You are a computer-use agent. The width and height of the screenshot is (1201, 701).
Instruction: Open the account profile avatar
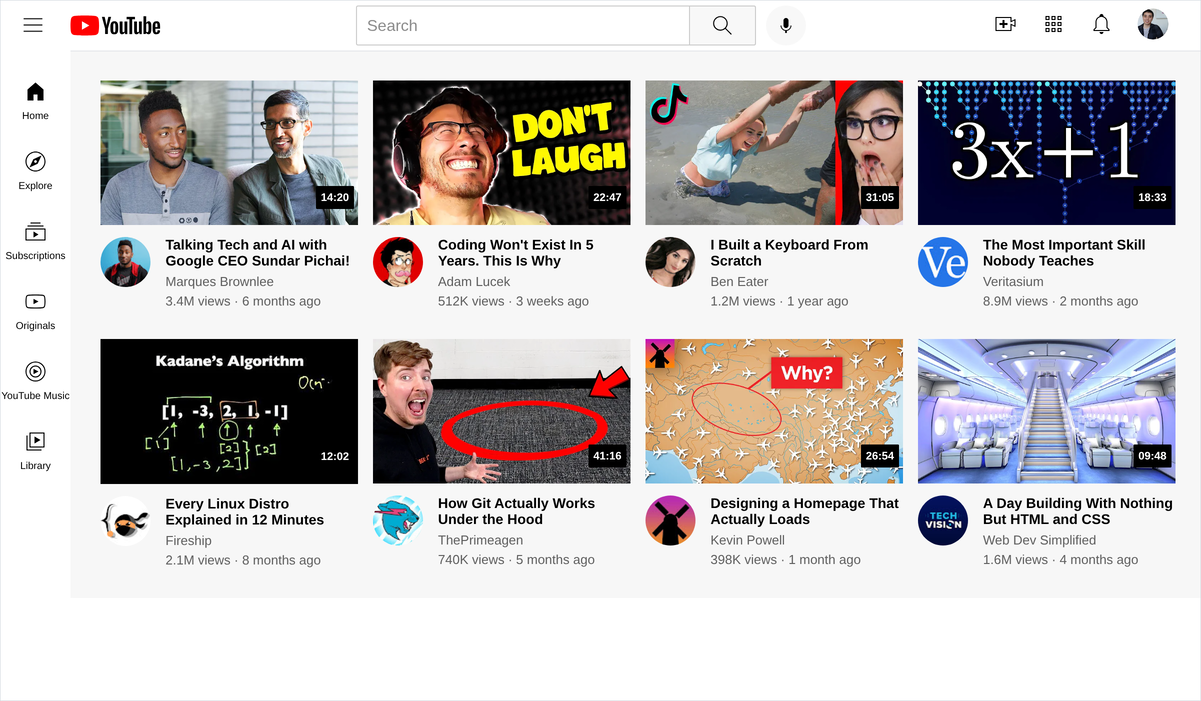1153,25
